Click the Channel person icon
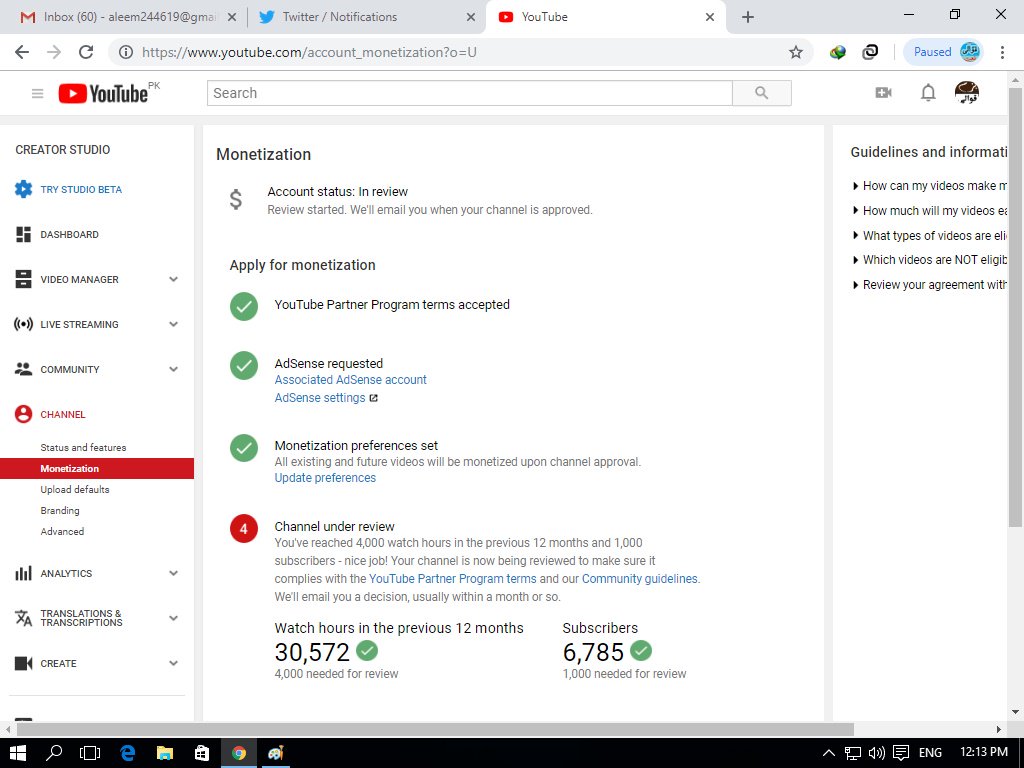Viewport: 1024px width, 768px height. pos(24,414)
